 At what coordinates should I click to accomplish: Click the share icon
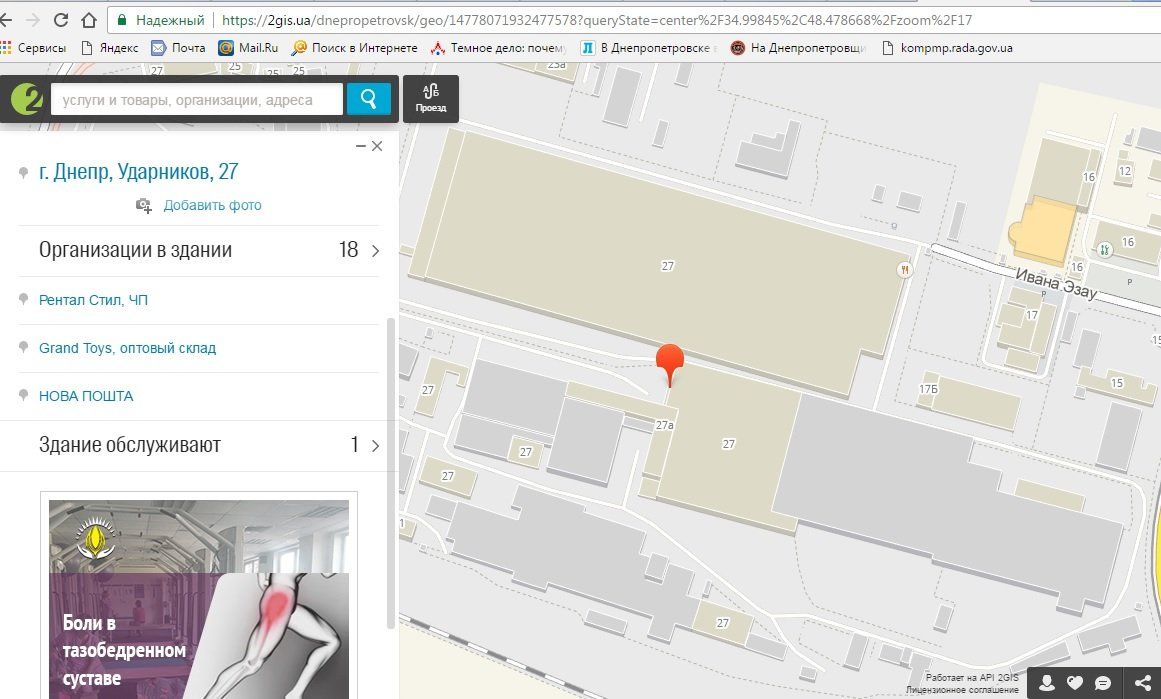point(1142,683)
